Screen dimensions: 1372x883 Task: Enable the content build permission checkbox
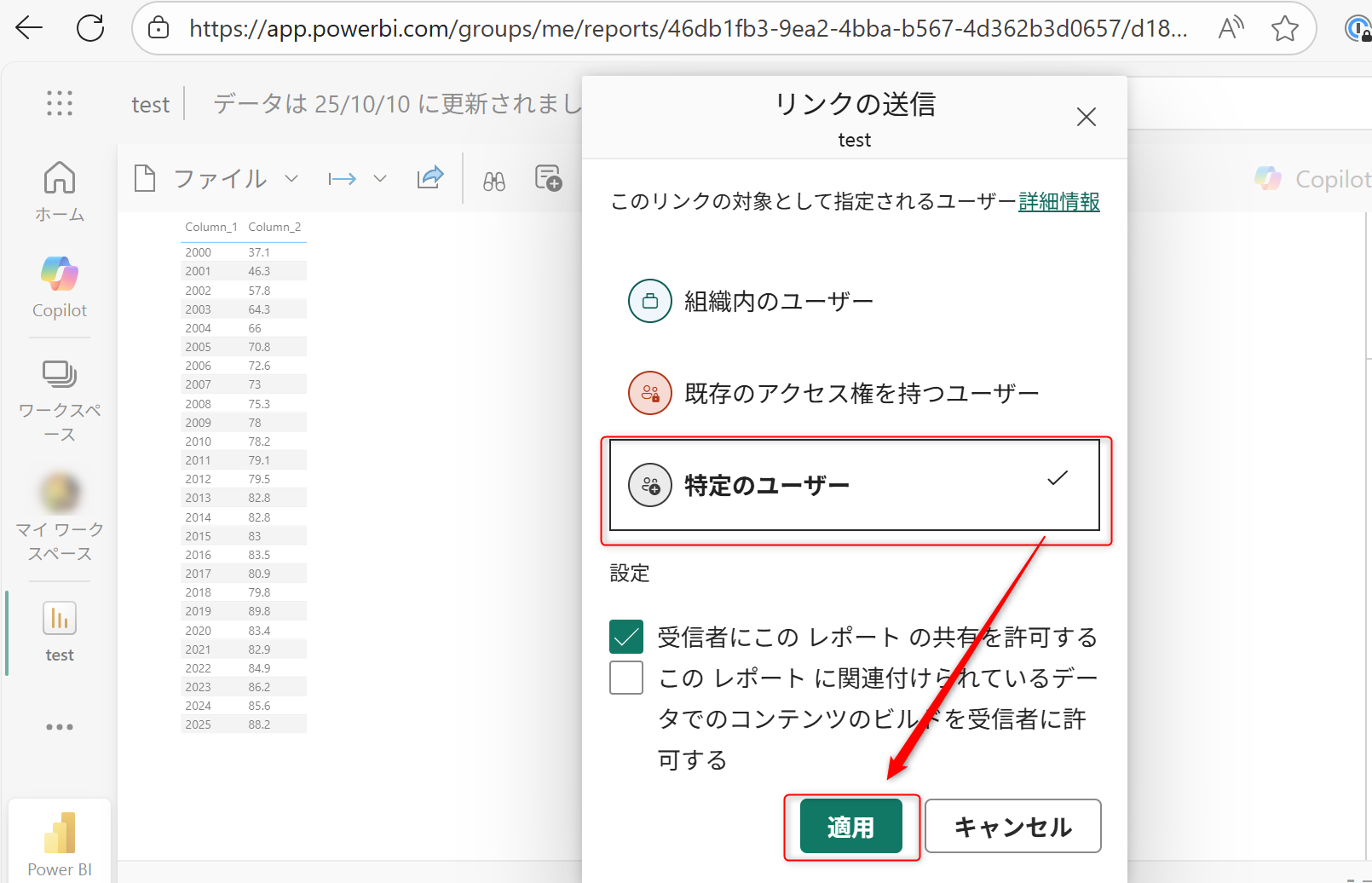point(626,678)
